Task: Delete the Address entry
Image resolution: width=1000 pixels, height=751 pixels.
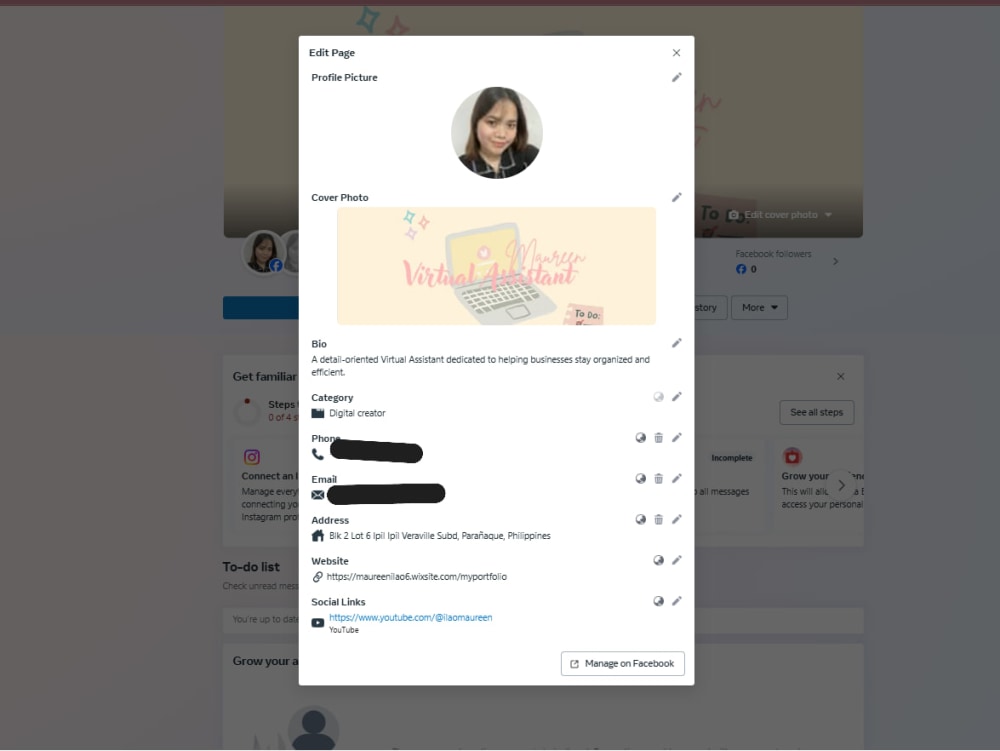Action: [658, 519]
